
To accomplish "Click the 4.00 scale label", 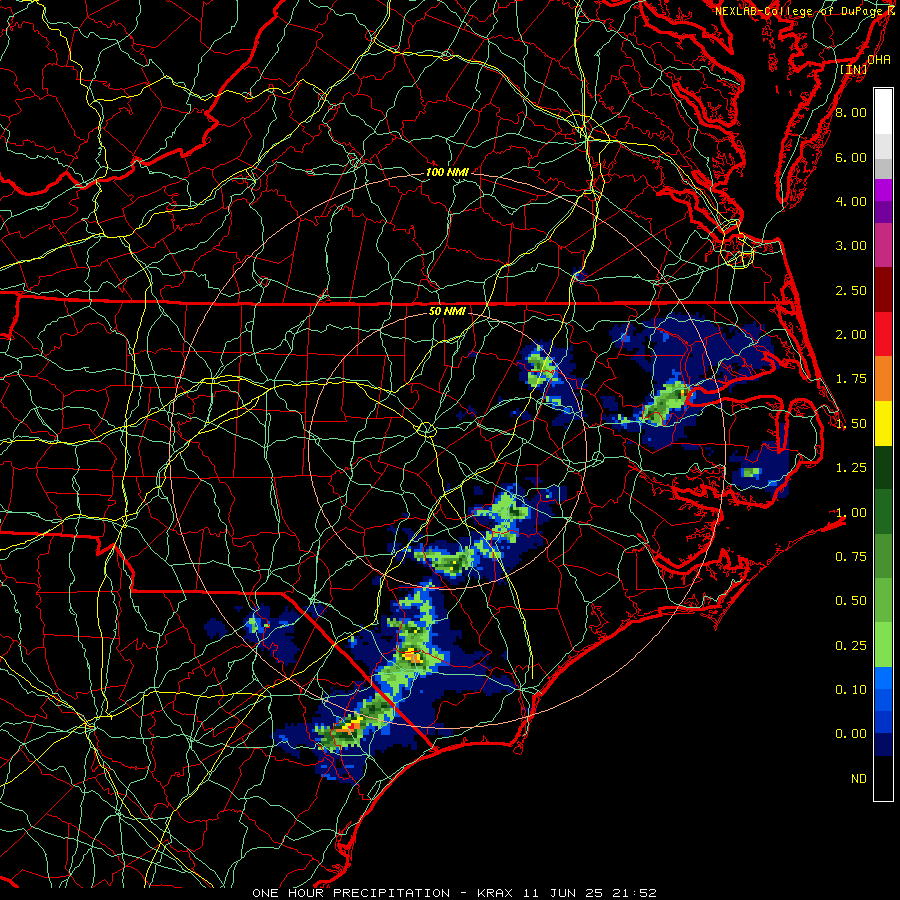I will [x=851, y=201].
